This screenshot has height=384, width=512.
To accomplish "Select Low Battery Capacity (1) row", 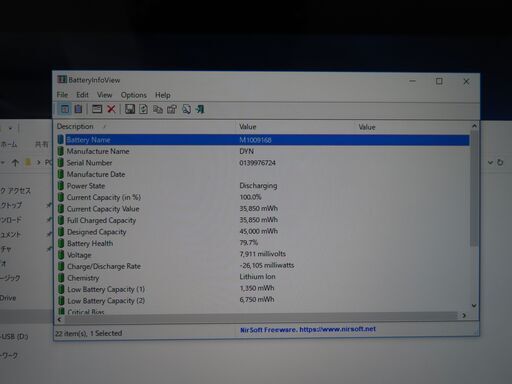I will point(263,289).
